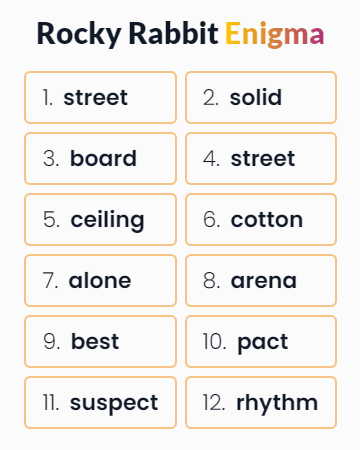
Task: Select the rhythm word box
Action: pos(261,402)
